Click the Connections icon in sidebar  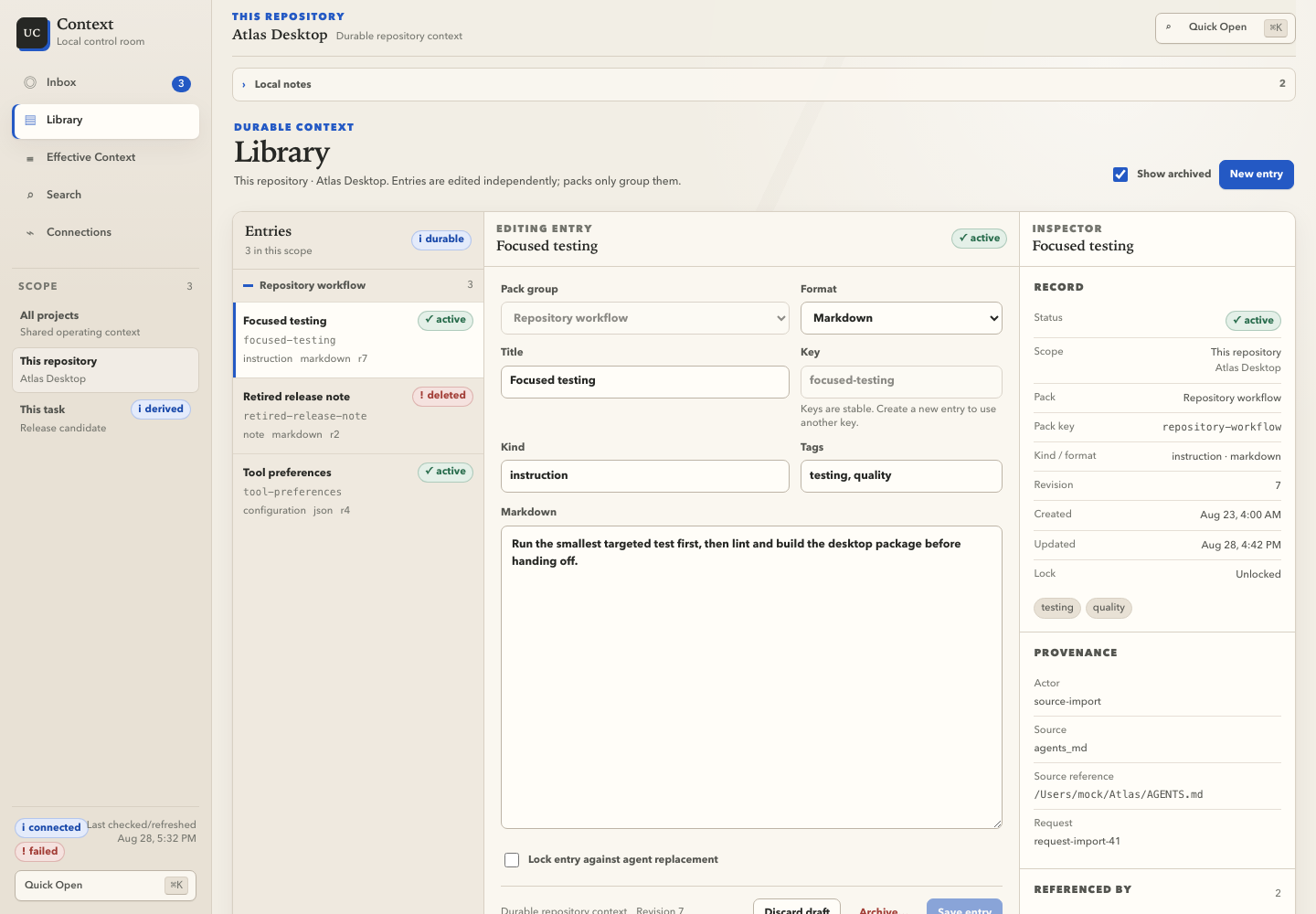(x=30, y=232)
